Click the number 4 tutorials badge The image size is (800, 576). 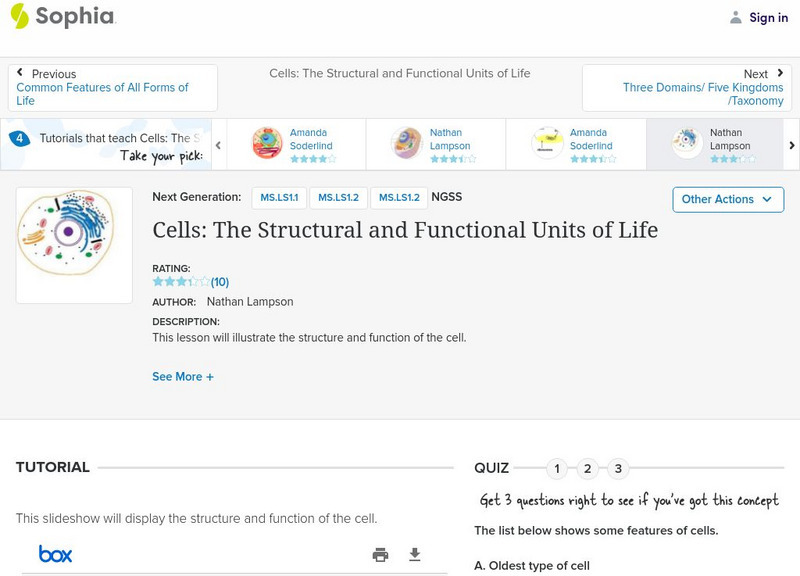[x=19, y=139]
